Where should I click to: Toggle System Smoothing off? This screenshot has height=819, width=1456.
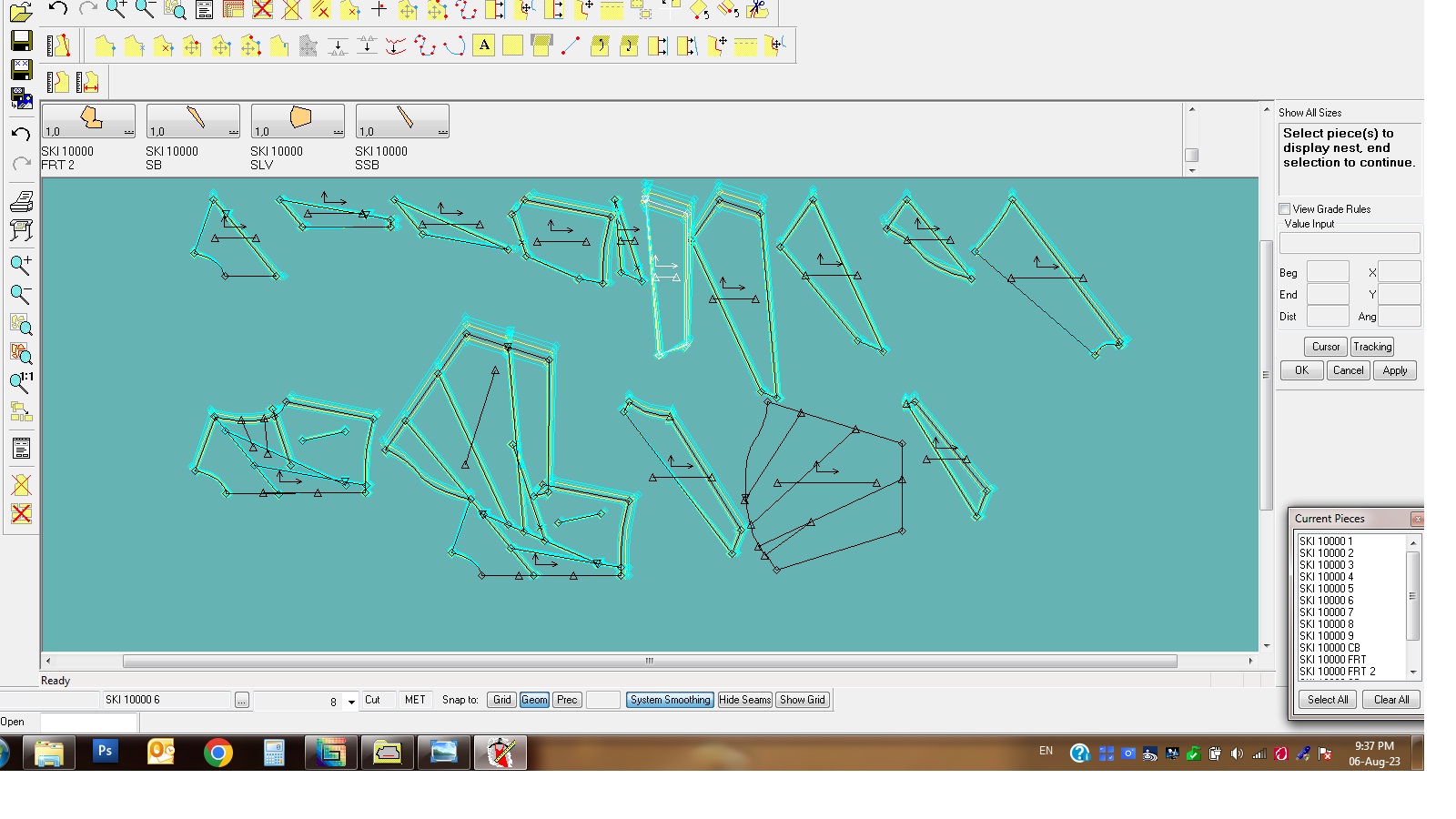pyautogui.click(x=670, y=700)
